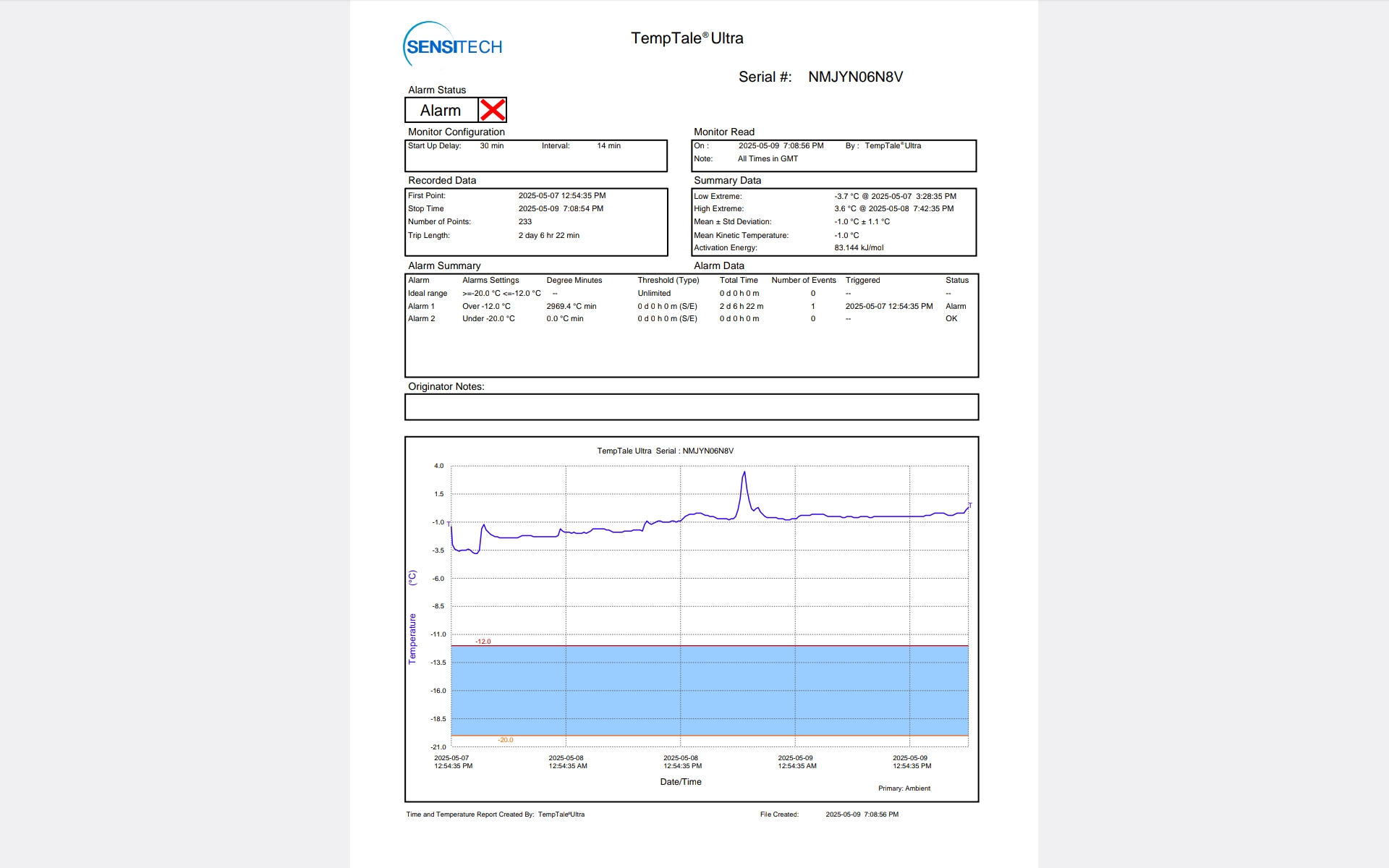
Task: Click the 'Temperature (°C)' axis title
Action: tap(412, 617)
